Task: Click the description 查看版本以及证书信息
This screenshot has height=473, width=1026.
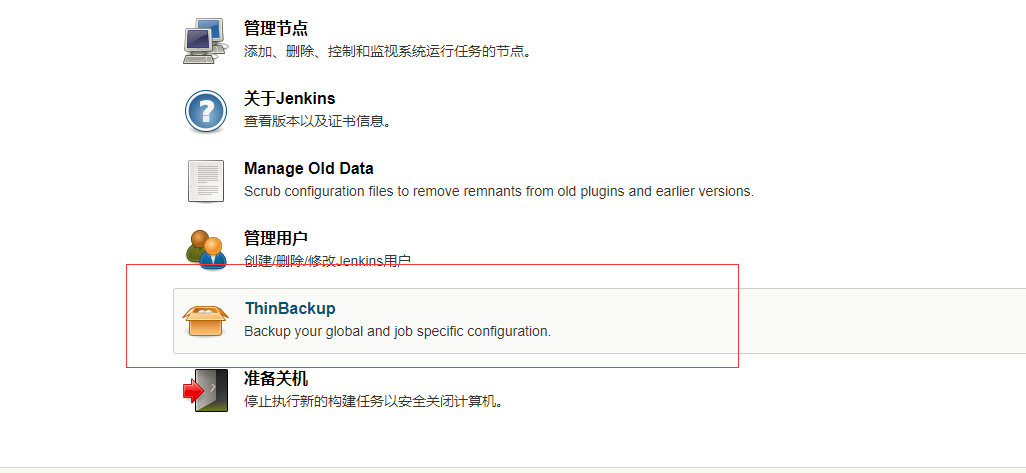Action: pos(317,122)
